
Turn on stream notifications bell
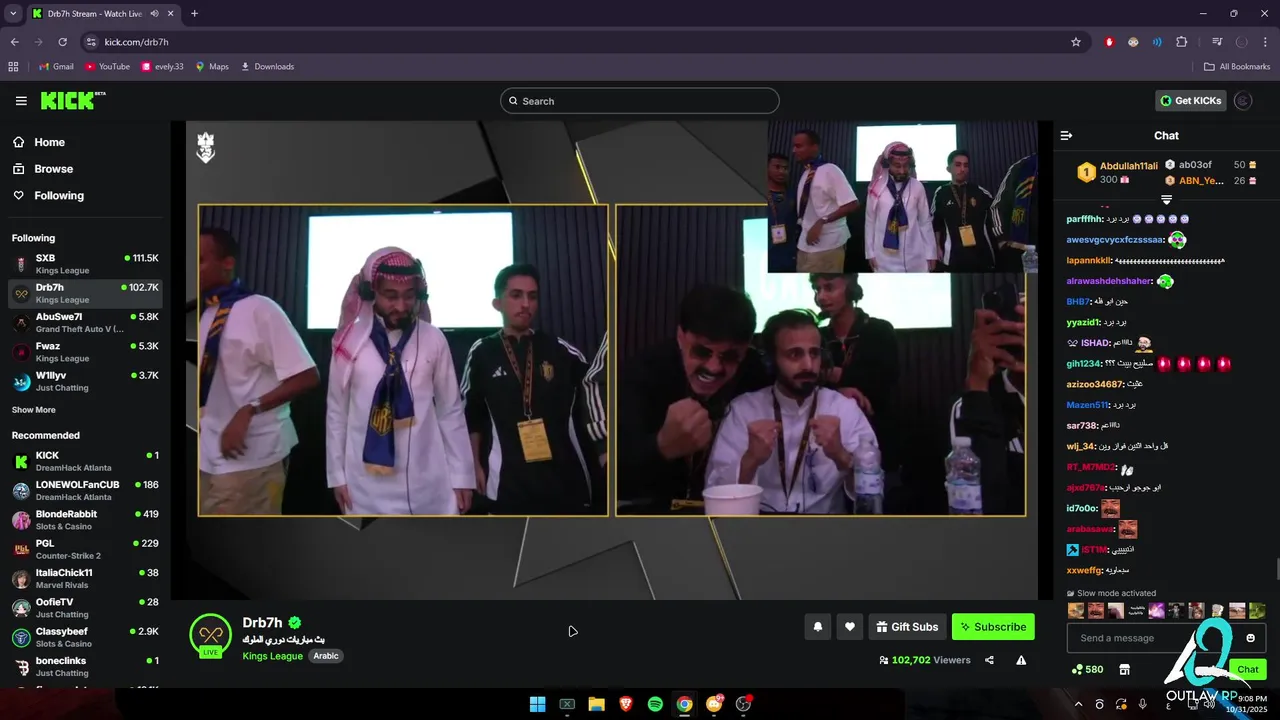coord(817,627)
